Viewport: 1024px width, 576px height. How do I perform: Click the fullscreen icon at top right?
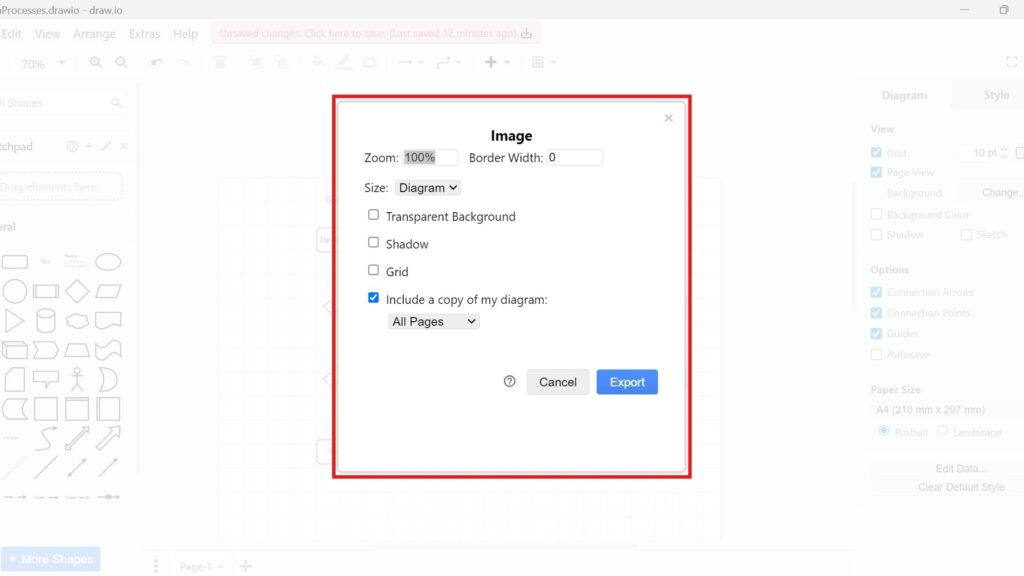click(x=1011, y=62)
